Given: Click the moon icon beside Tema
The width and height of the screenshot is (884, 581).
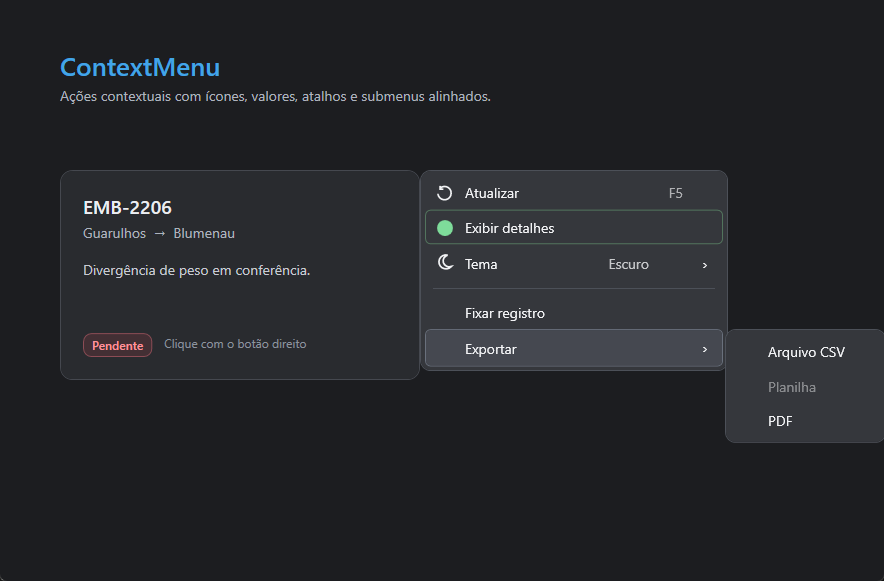Looking at the screenshot, I should point(445,263).
